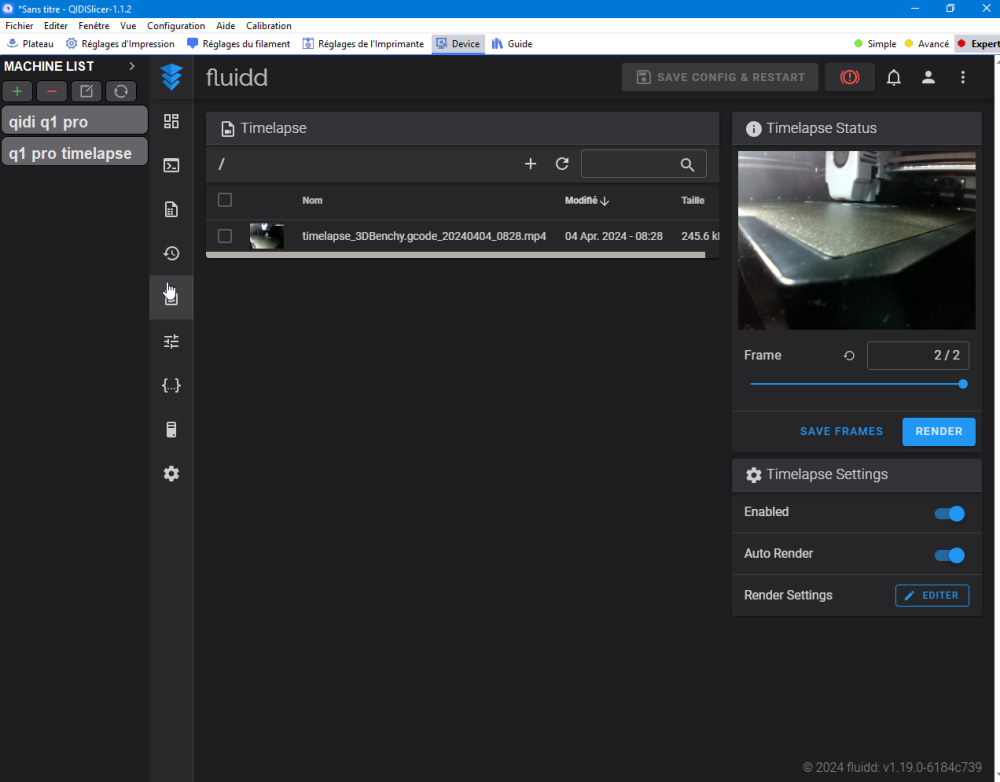The height and width of the screenshot is (782, 1000).
Task: Open the notifications bell
Action: point(893,77)
